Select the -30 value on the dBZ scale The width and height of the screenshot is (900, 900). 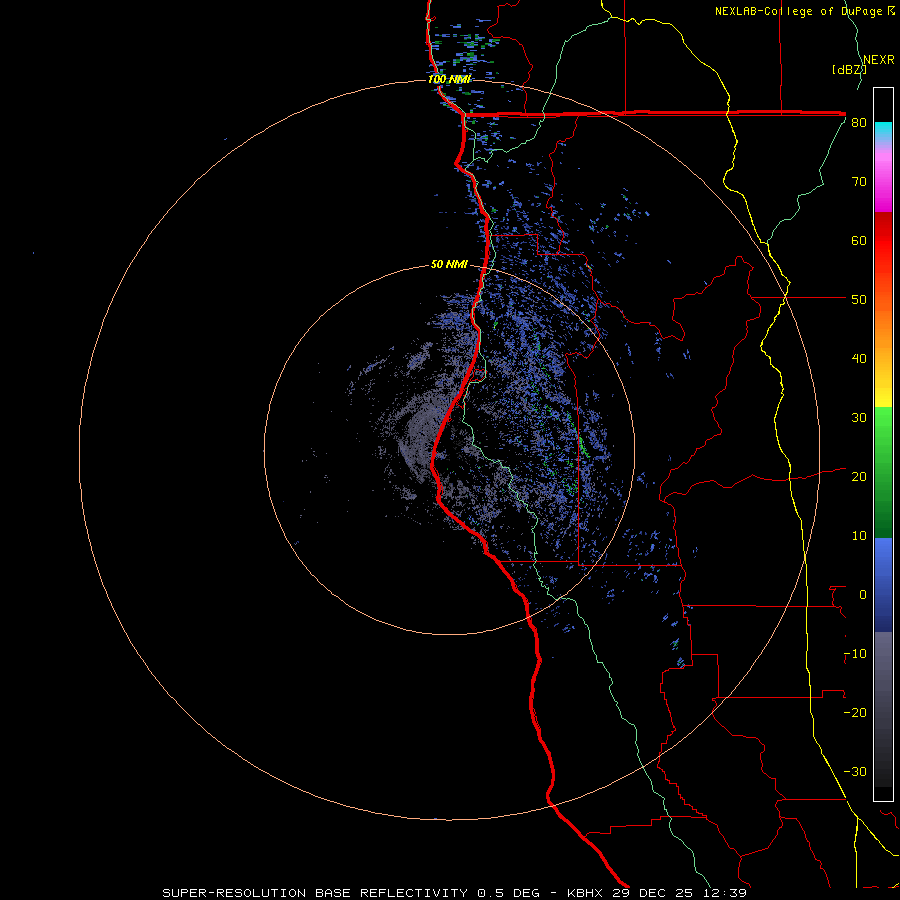(855, 772)
